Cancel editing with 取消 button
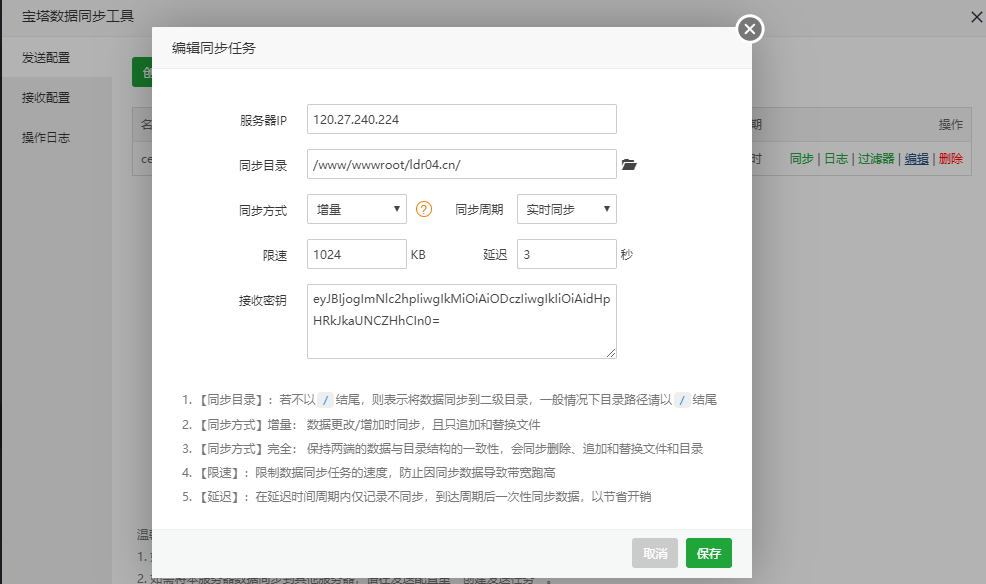 [x=655, y=553]
